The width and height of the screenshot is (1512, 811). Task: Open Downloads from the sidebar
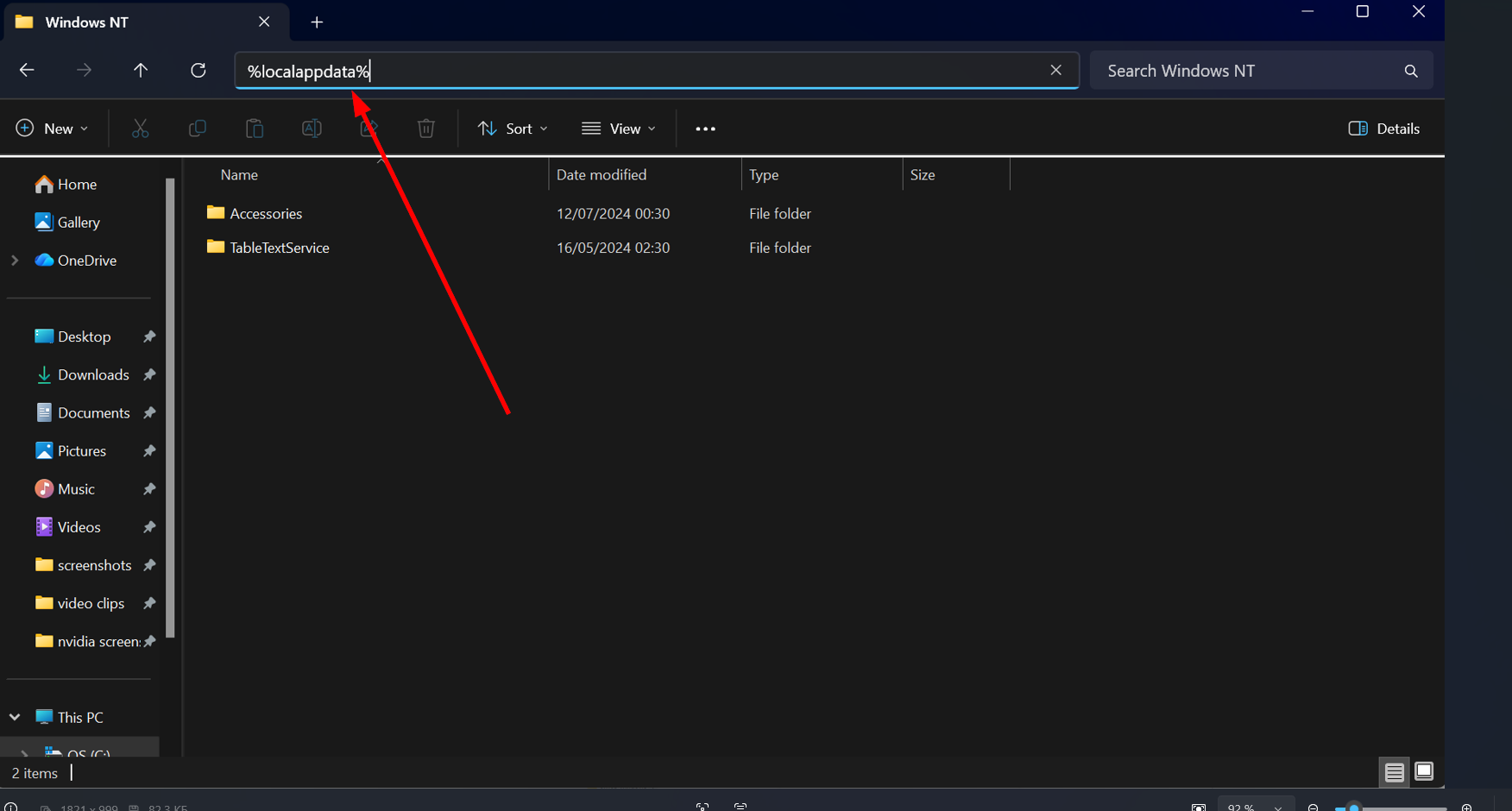tap(92, 374)
